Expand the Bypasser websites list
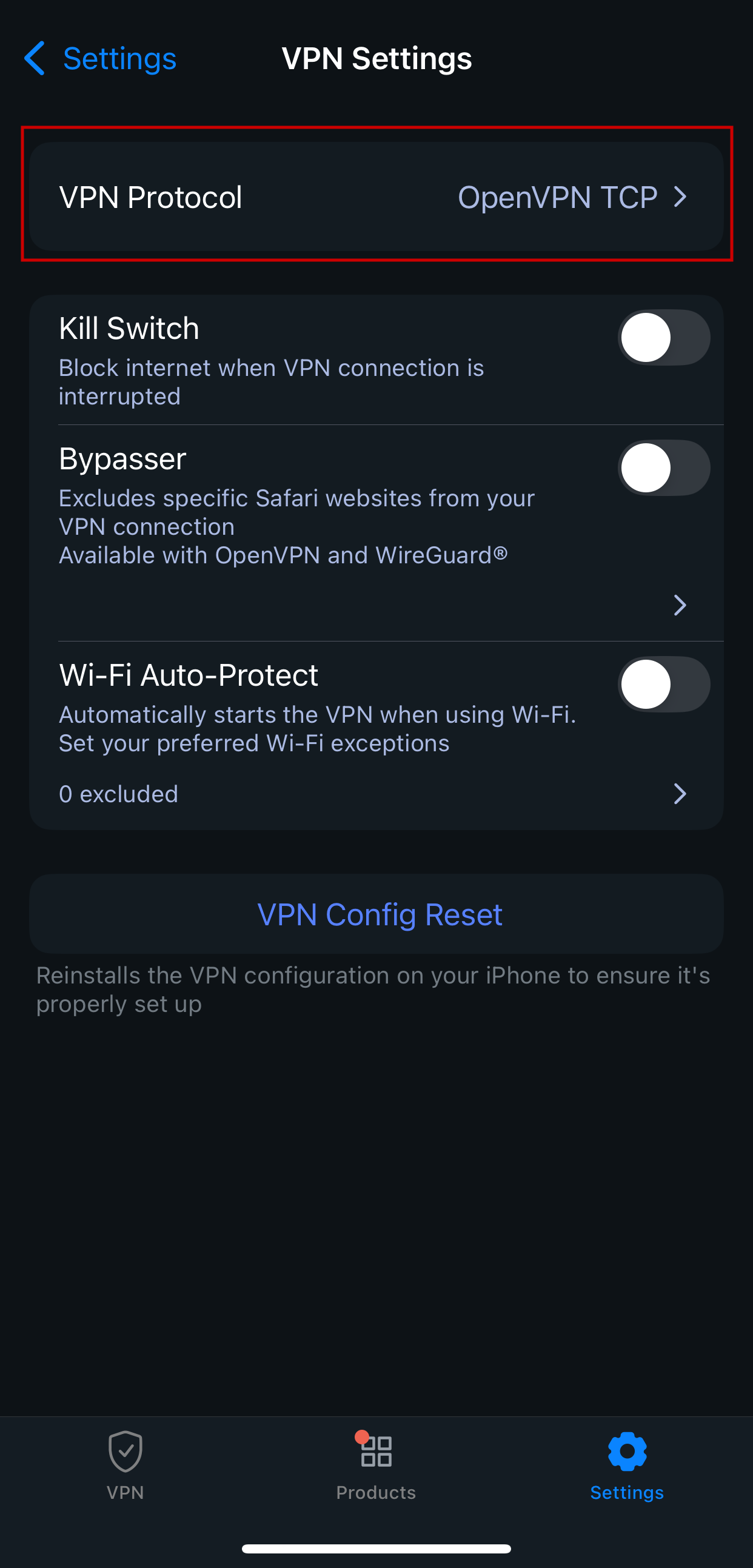Screen dimensions: 753x1568 [x=680, y=605]
